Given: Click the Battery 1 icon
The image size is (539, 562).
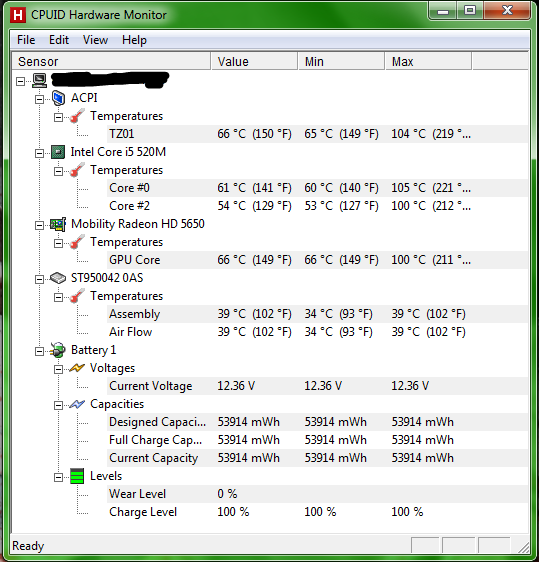Looking at the screenshot, I should 58,350.
